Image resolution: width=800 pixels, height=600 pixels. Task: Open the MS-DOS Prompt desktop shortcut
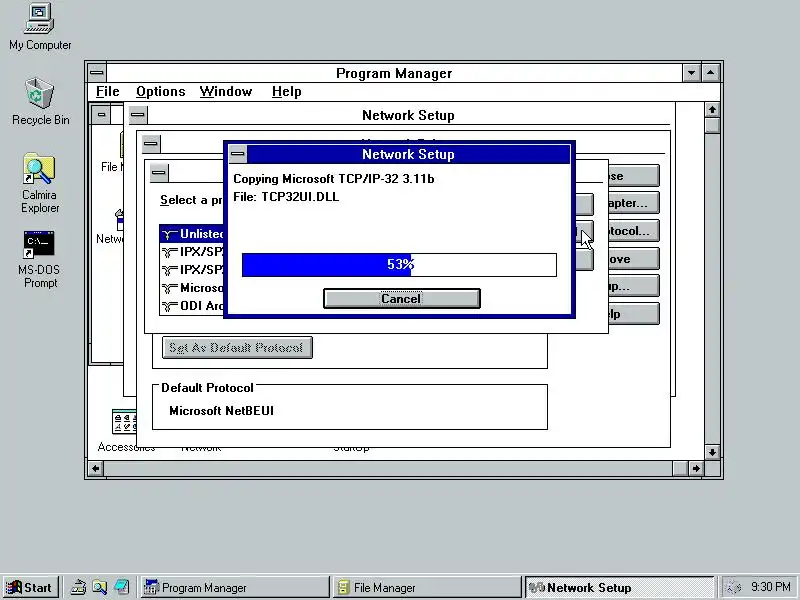click(39, 259)
